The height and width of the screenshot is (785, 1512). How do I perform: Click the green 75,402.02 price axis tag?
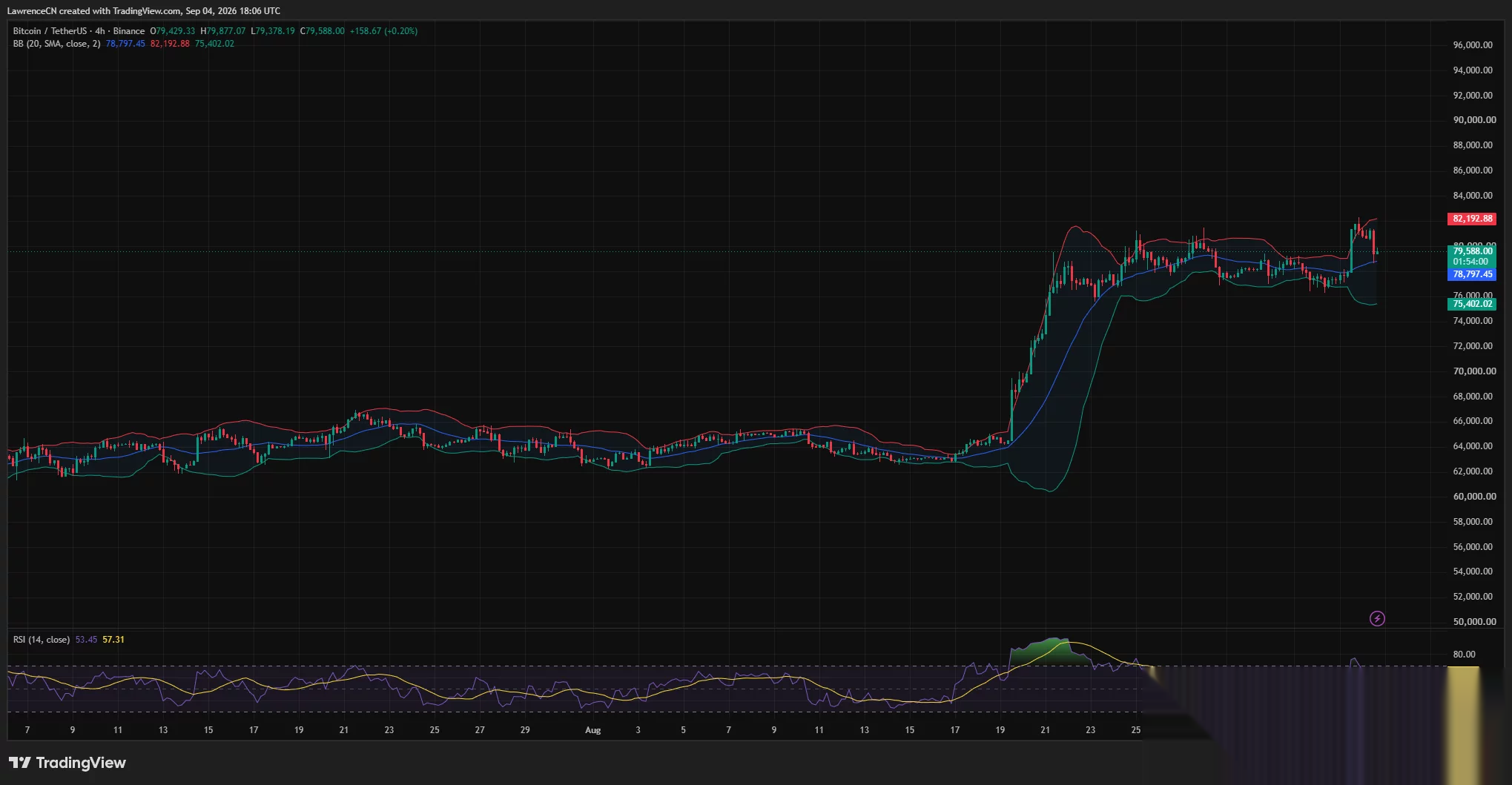coord(1472,304)
